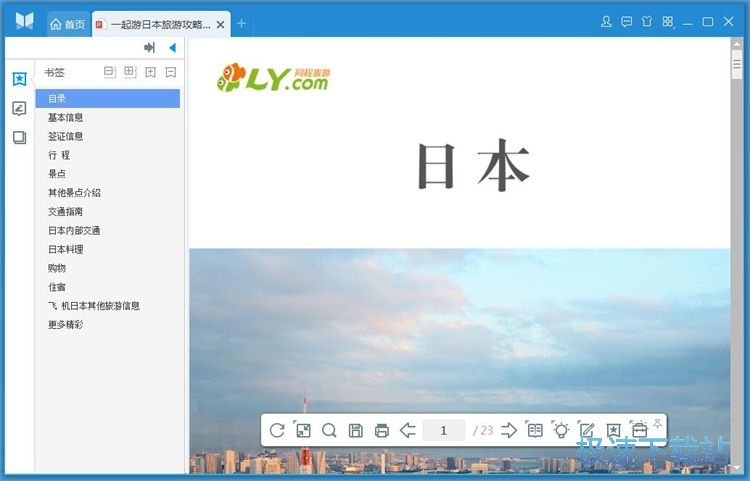Screen dimensions: 750x481
Task: Click the pin sidebar icon
Action: pos(149,47)
